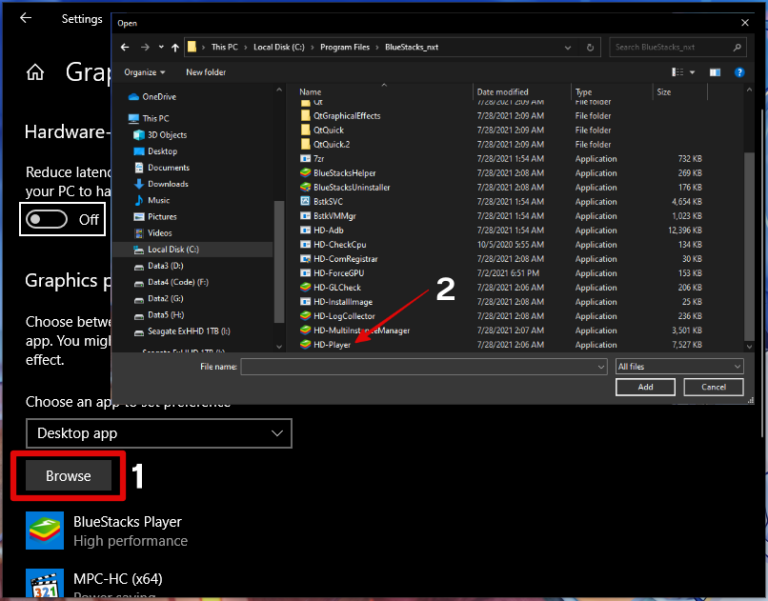Image resolution: width=768 pixels, height=601 pixels.
Task: Open the All files type dropdown
Action: (x=679, y=367)
